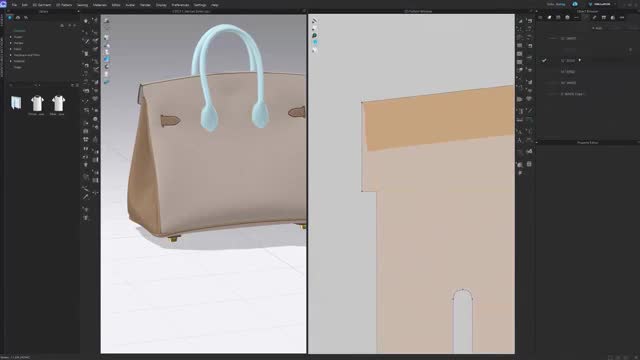Click the dark green round icon in 2D window toolbar
Screen dimensions: 640x360
click(315, 36)
